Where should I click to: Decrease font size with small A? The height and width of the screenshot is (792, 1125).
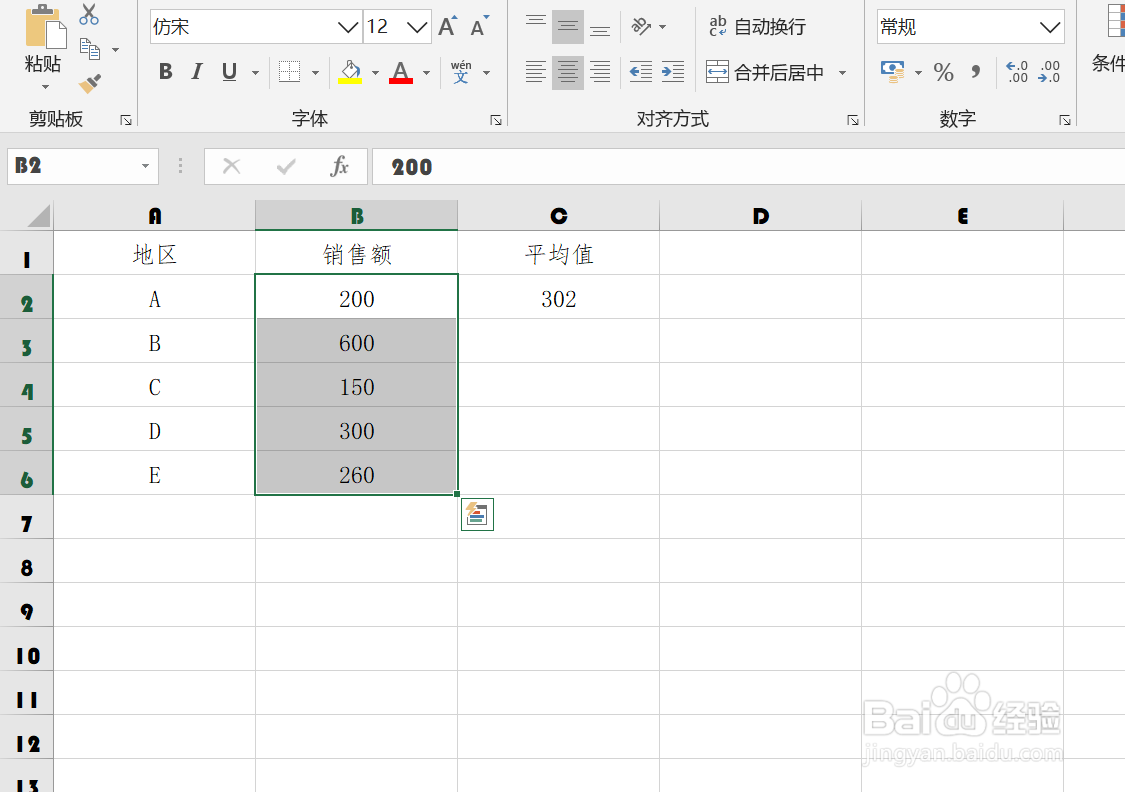click(x=479, y=27)
